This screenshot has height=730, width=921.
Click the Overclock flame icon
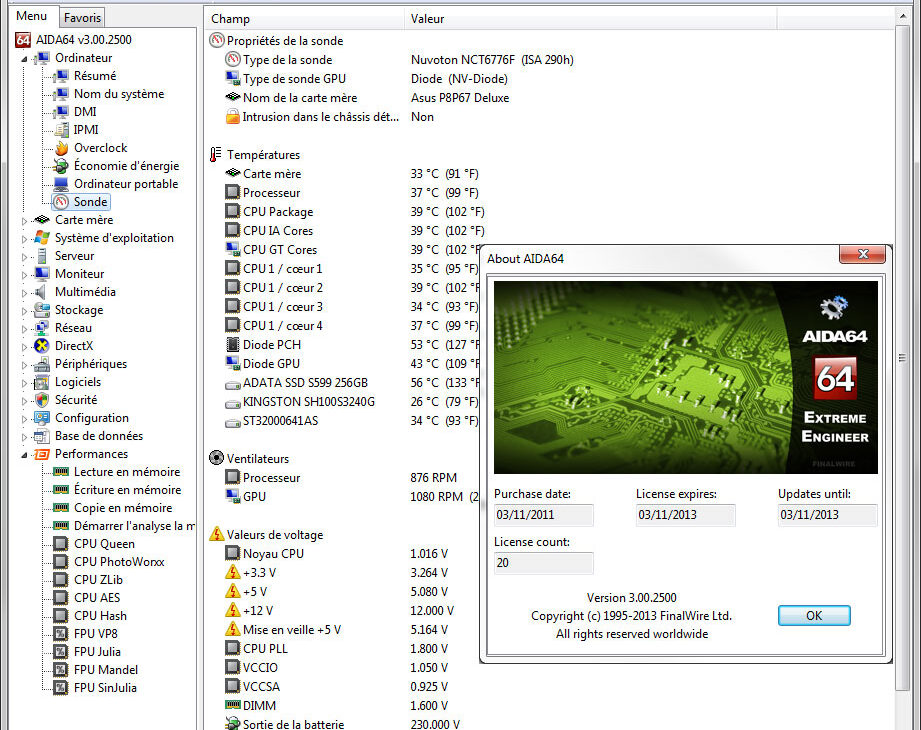[x=62, y=148]
